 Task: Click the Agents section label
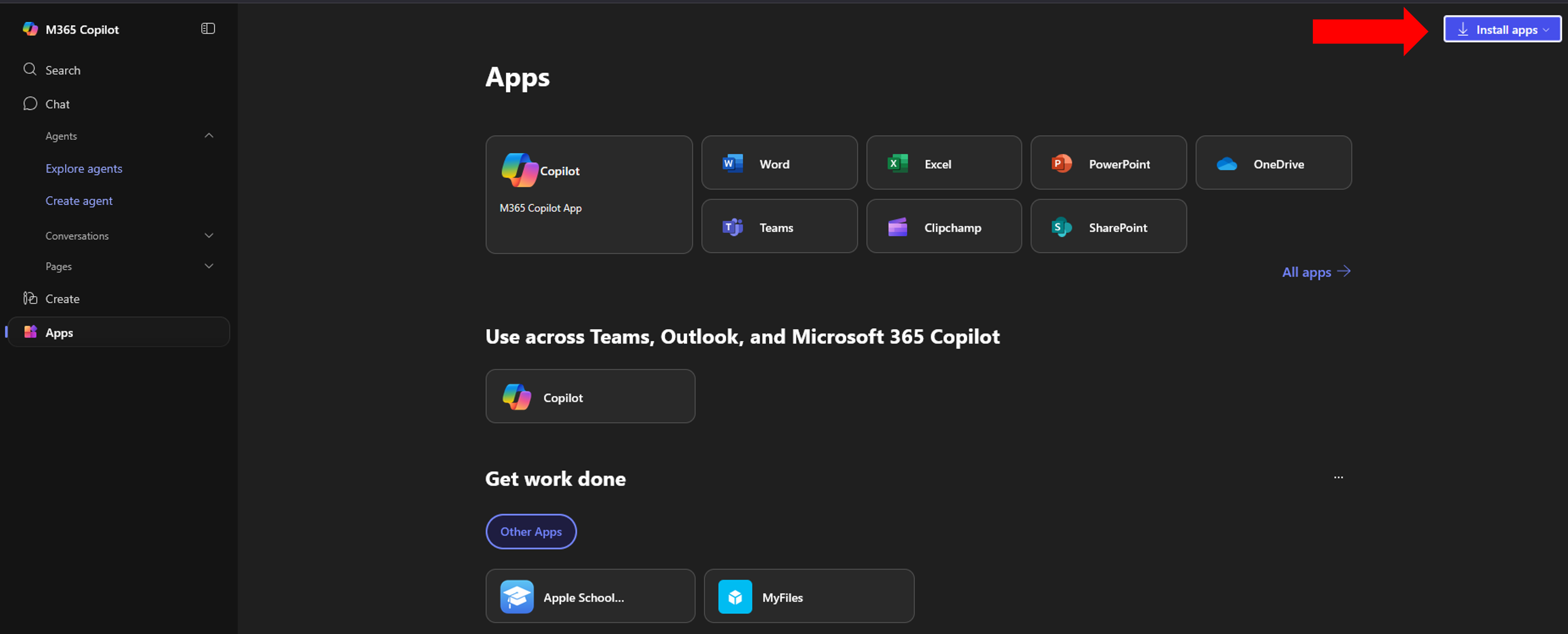click(61, 136)
